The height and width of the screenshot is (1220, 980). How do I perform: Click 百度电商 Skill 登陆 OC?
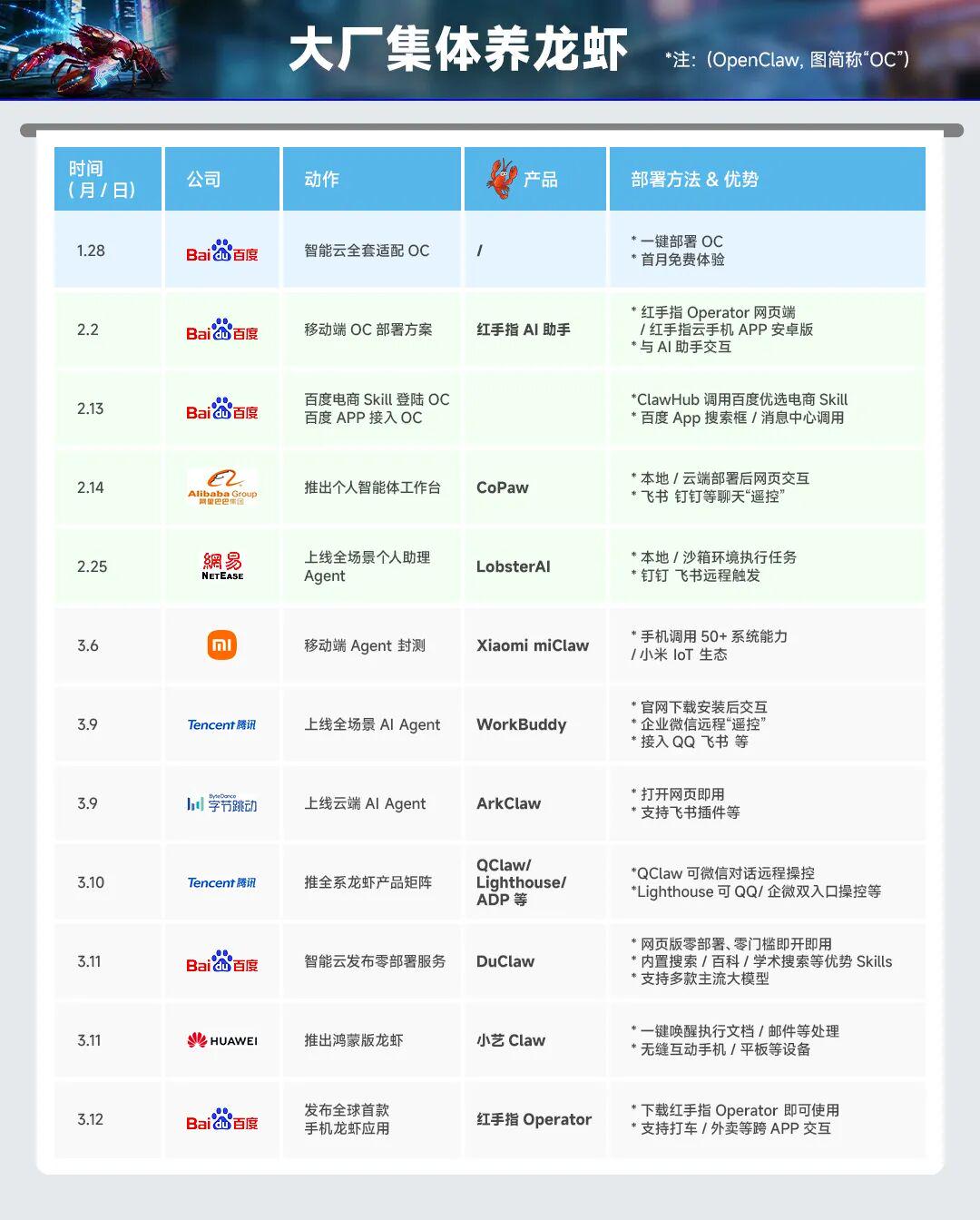click(377, 399)
